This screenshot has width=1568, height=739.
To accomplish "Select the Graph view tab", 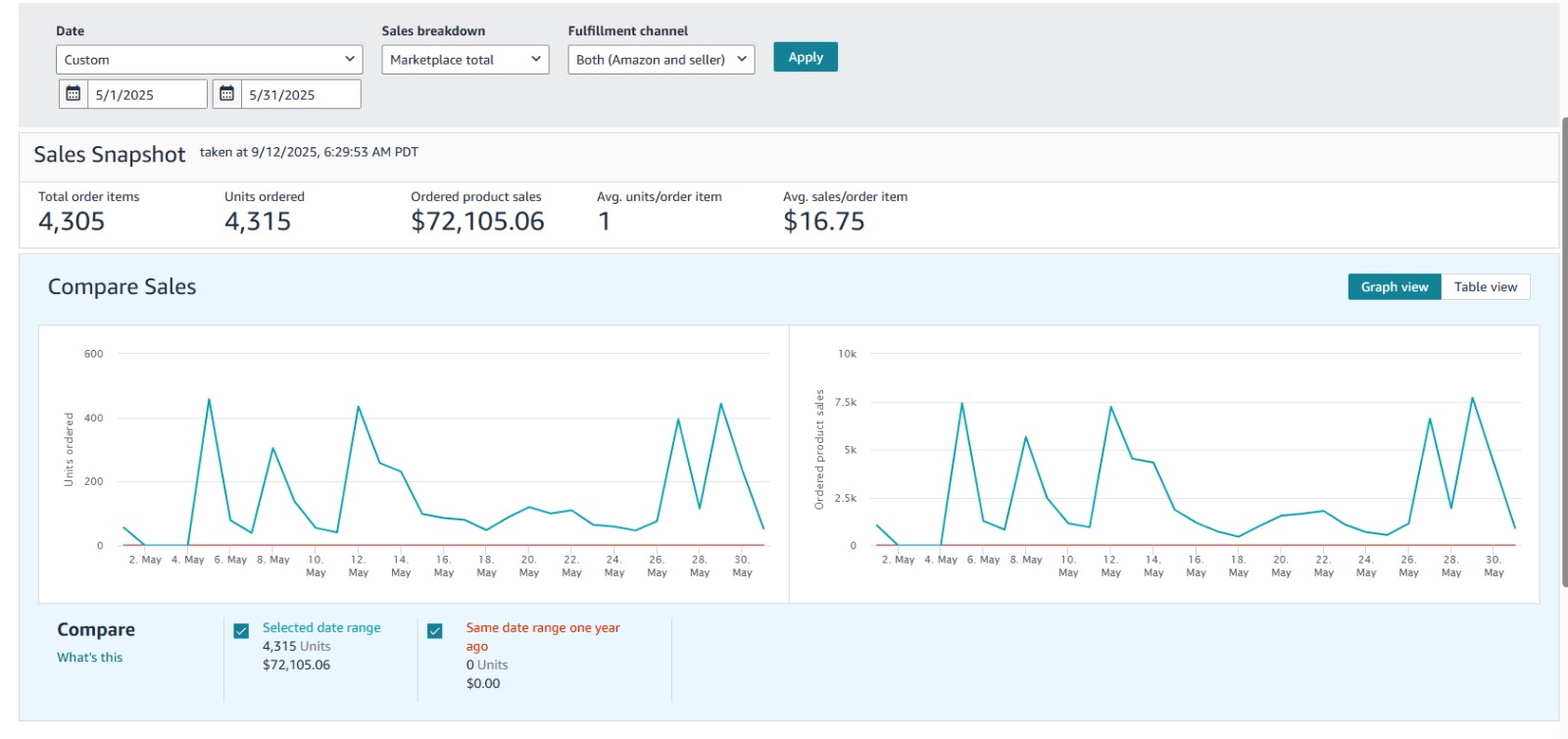I will click(1394, 287).
